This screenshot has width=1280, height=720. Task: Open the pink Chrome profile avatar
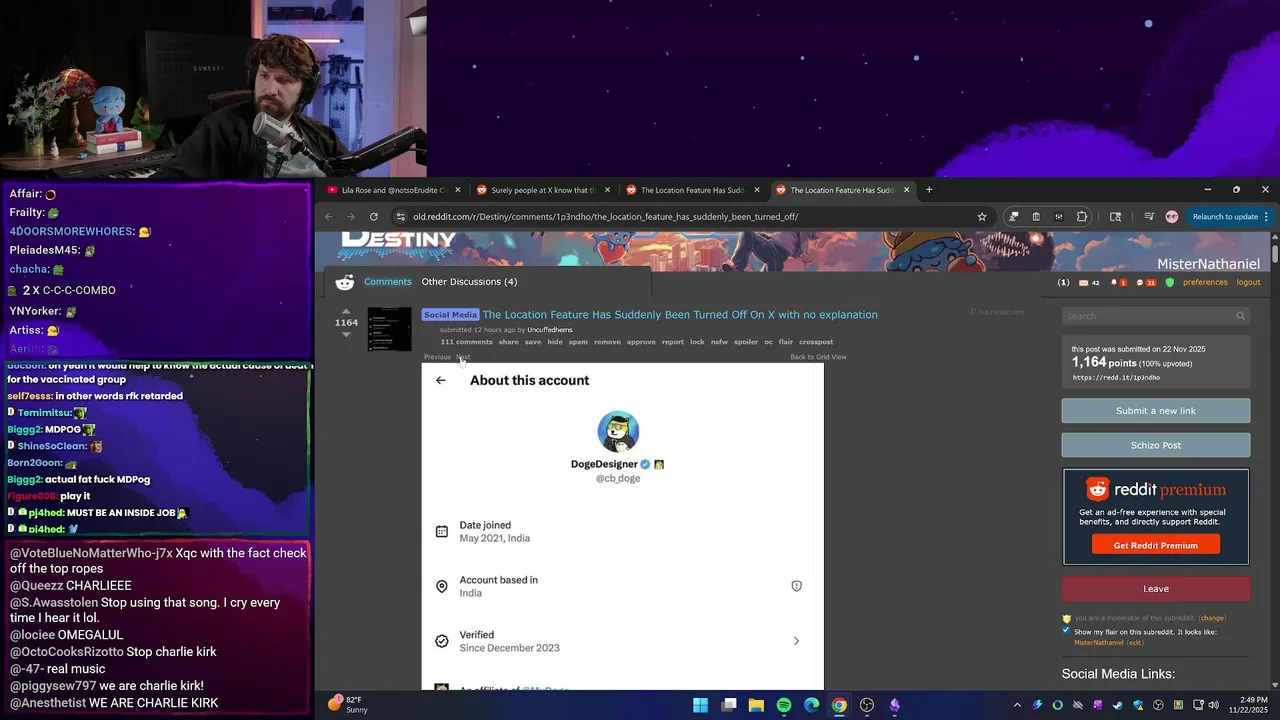coord(1172,217)
